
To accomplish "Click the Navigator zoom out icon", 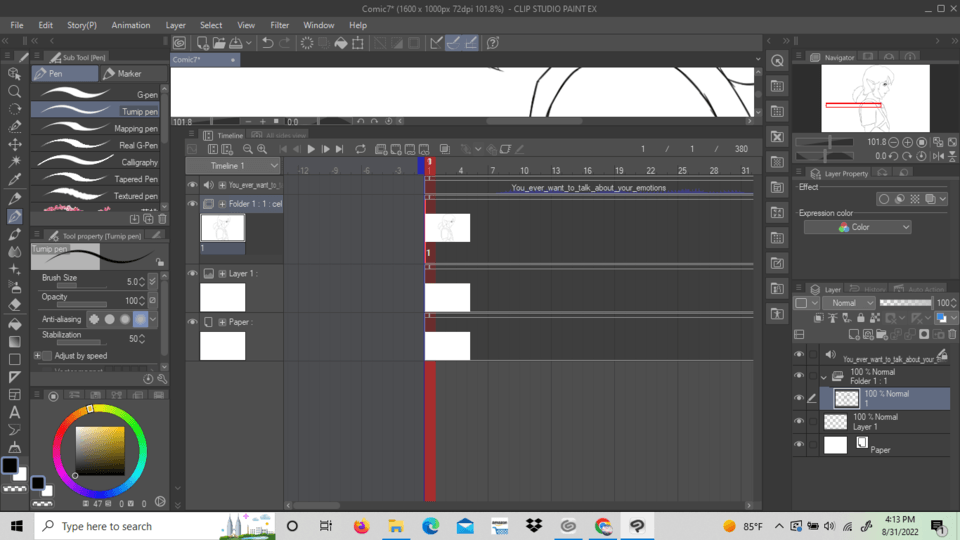I will tap(894, 142).
